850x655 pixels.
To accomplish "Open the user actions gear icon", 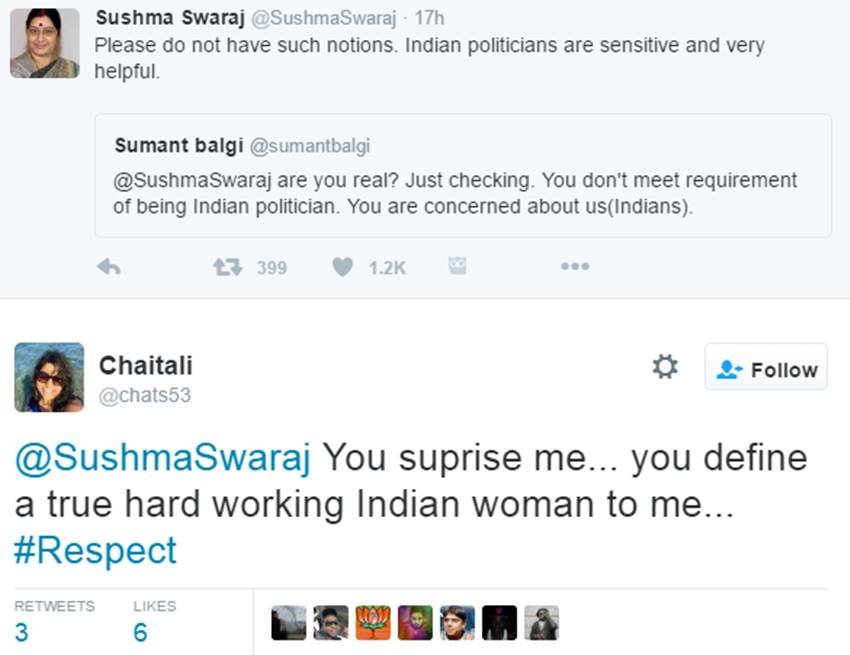I will 663,367.
